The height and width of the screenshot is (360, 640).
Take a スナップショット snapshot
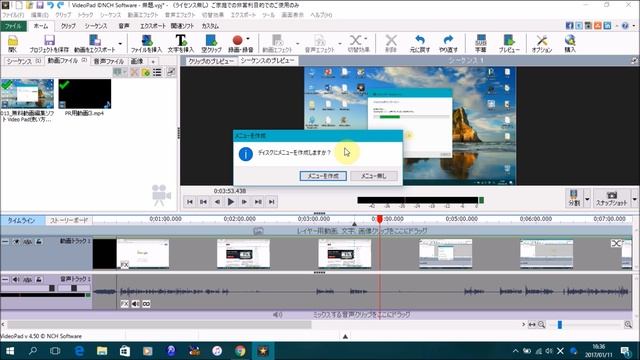coord(611,198)
